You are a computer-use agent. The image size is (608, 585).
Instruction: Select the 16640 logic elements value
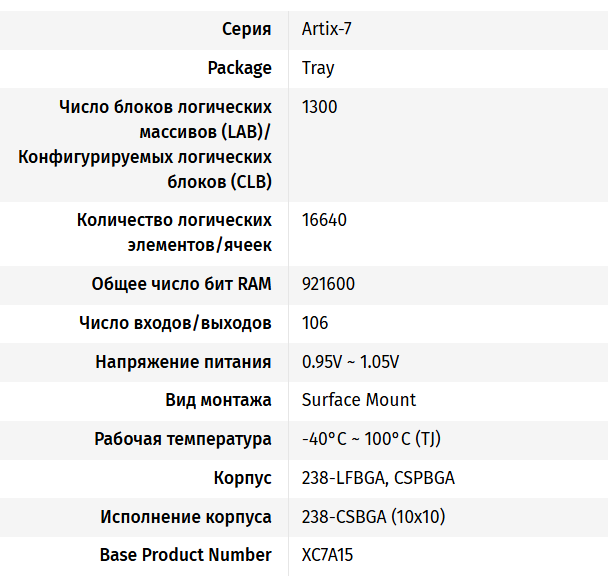(324, 220)
